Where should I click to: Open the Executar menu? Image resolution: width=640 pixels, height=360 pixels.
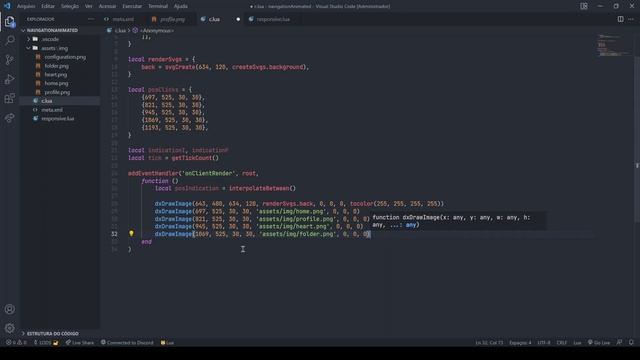(x=132, y=6)
